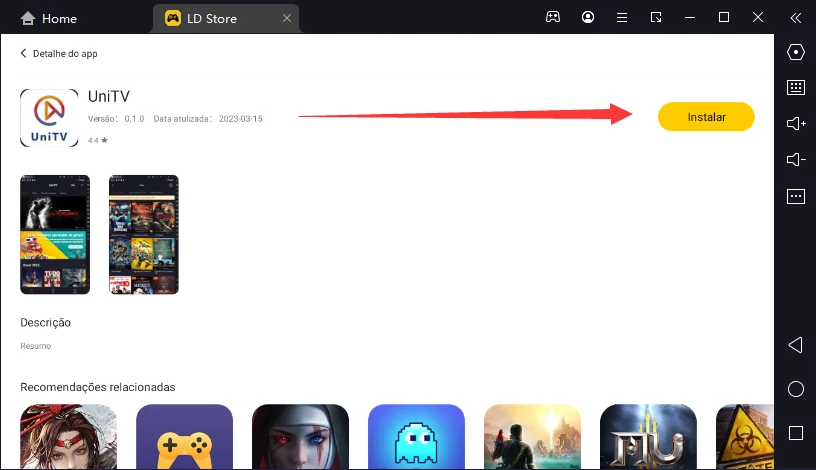Increase volume with speaker plus icon
The width and height of the screenshot is (816, 470).
click(796, 123)
